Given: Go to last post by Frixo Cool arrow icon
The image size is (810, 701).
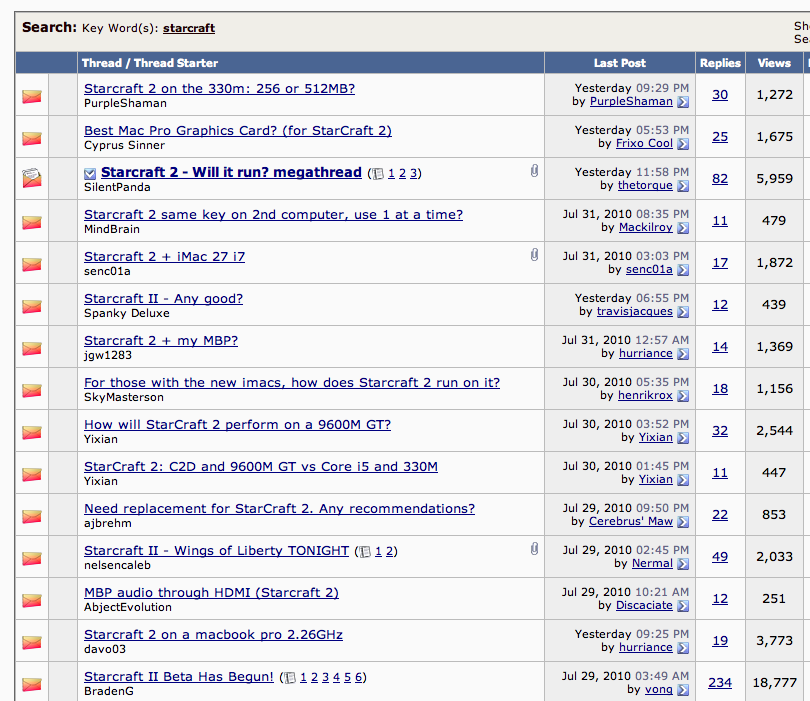Looking at the screenshot, I should click(x=683, y=144).
